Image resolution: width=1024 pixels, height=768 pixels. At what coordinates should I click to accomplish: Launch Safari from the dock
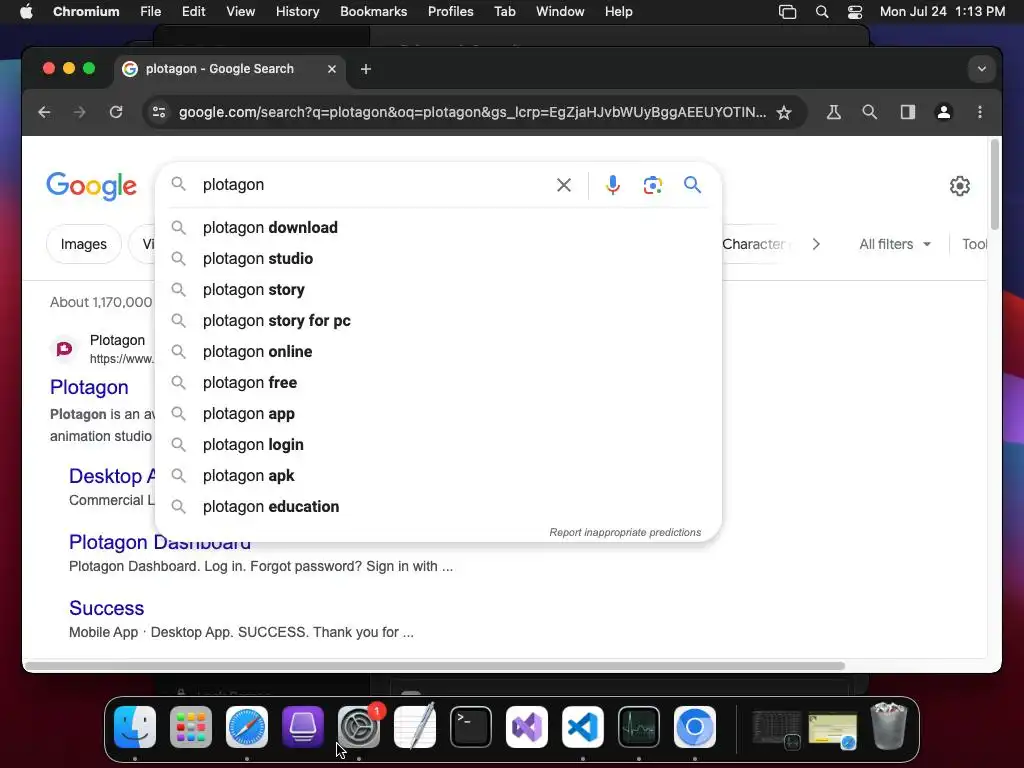click(247, 727)
